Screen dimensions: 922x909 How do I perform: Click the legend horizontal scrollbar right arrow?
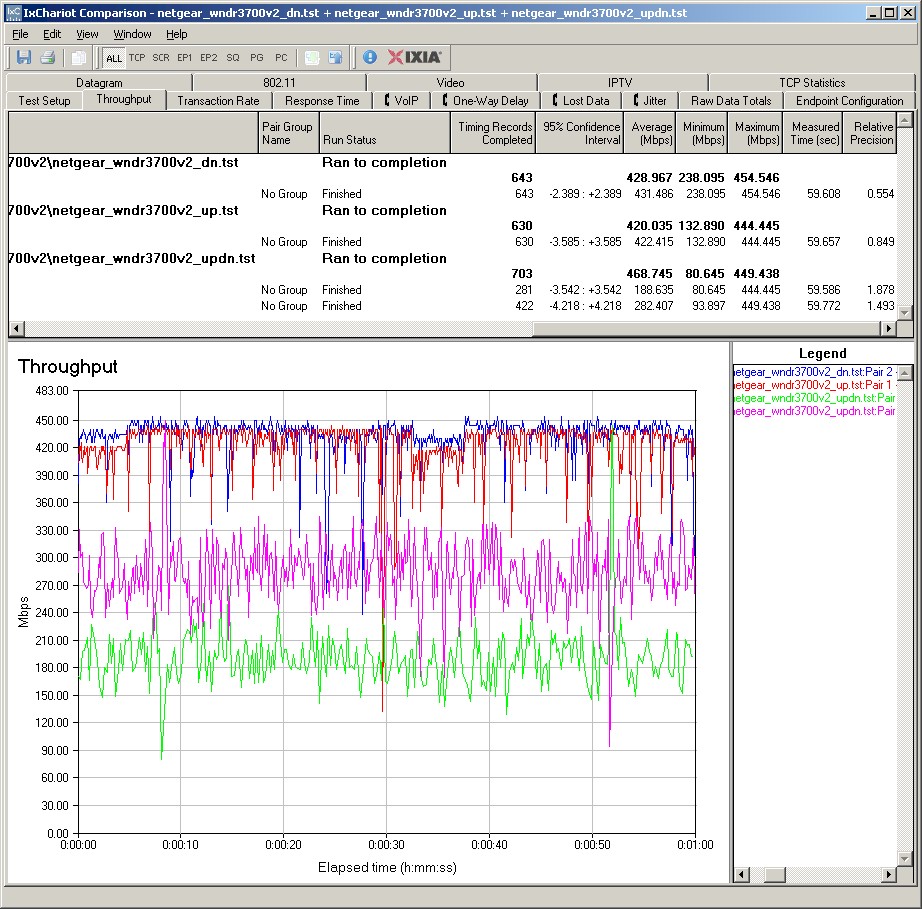[x=888, y=875]
